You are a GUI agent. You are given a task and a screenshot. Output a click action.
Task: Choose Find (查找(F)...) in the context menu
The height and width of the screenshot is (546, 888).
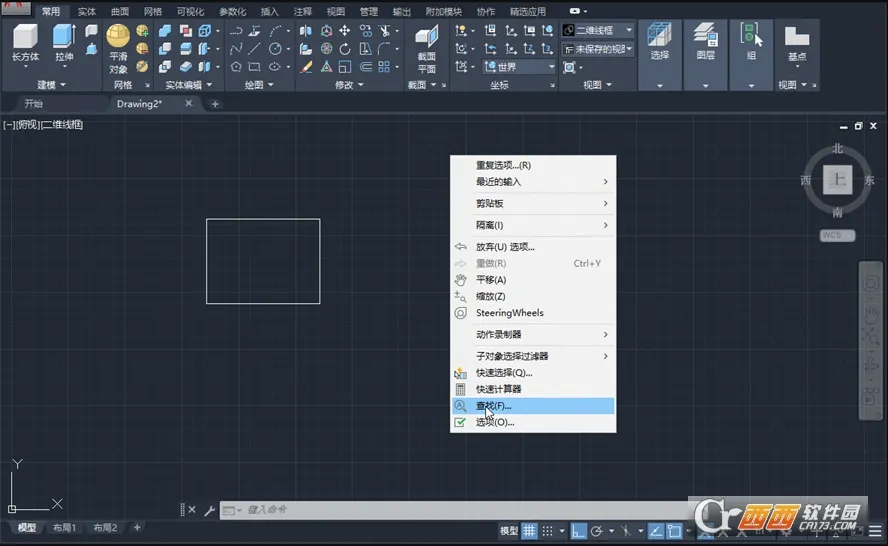pos(533,406)
